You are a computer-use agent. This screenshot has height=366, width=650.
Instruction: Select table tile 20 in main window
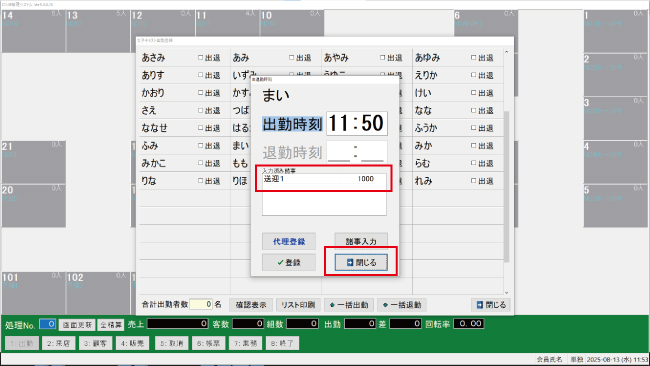coord(33,206)
